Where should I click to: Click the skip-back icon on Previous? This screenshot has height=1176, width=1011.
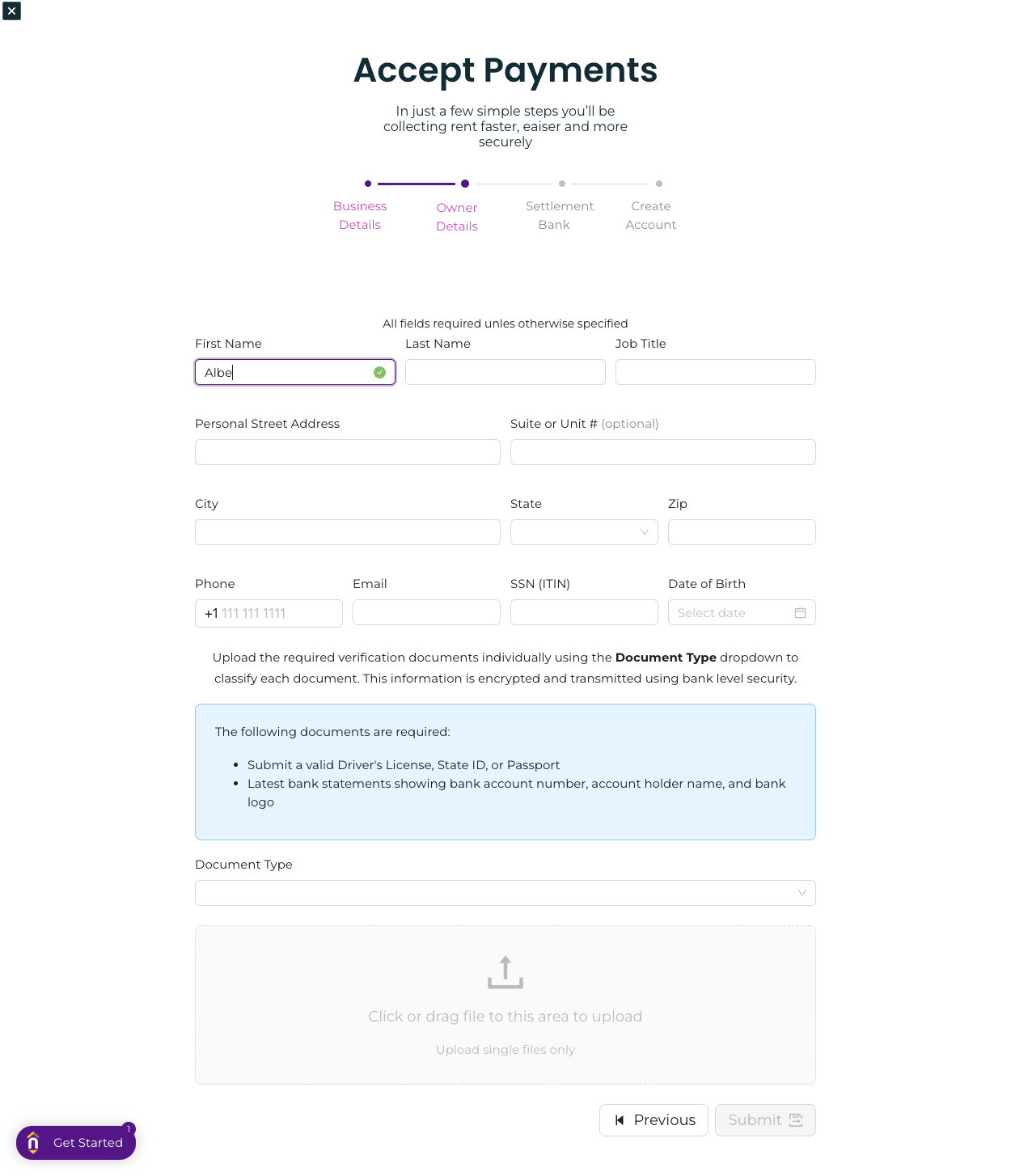point(620,1120)
